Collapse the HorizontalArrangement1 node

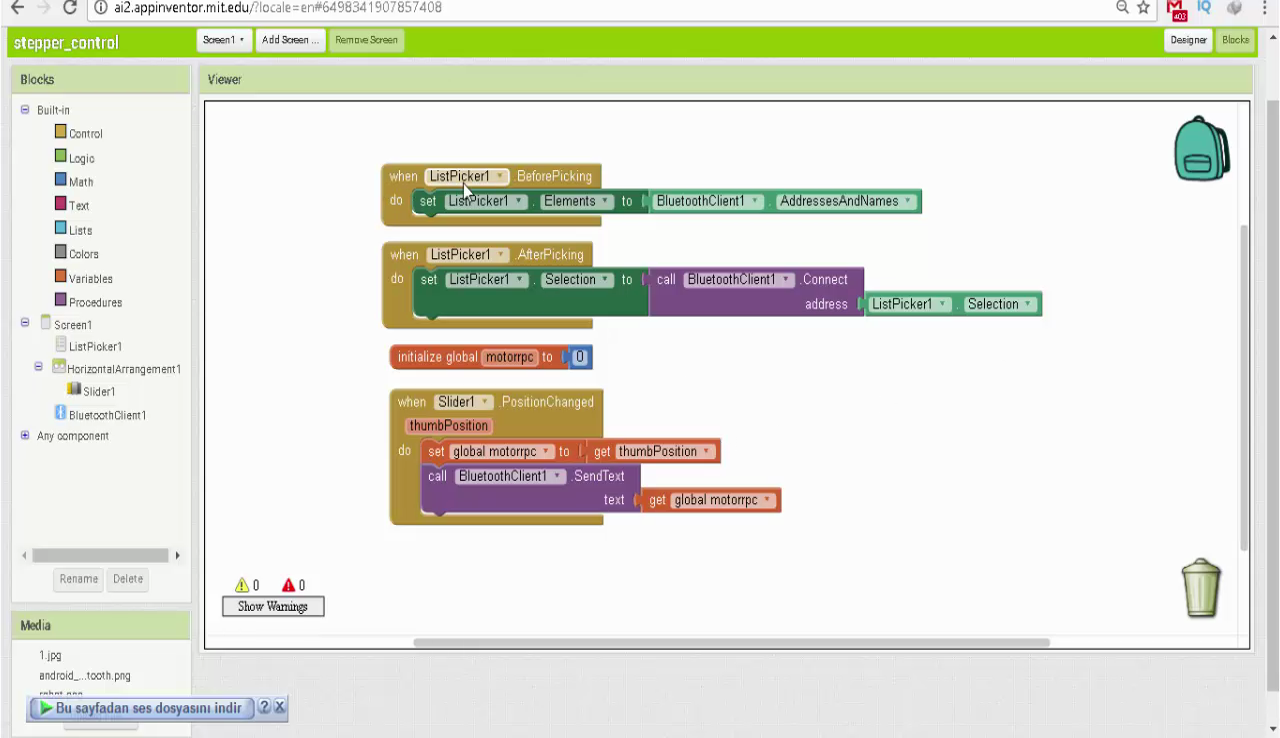pos(39,367)
